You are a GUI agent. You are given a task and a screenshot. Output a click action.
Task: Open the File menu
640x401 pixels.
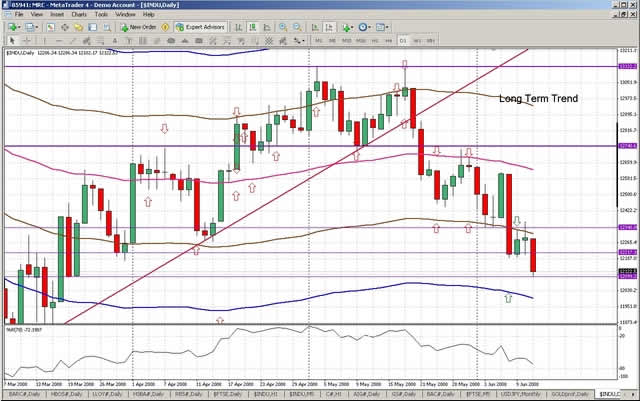pos(18,15)
